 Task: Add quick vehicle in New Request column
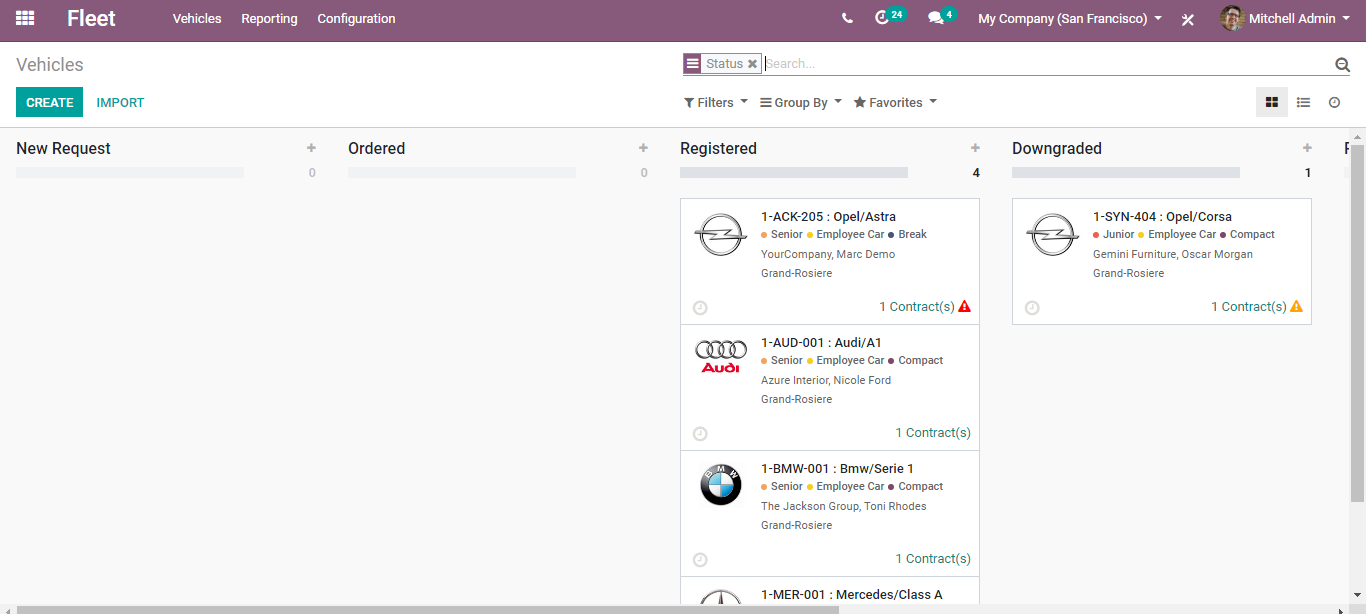point(311,148)
